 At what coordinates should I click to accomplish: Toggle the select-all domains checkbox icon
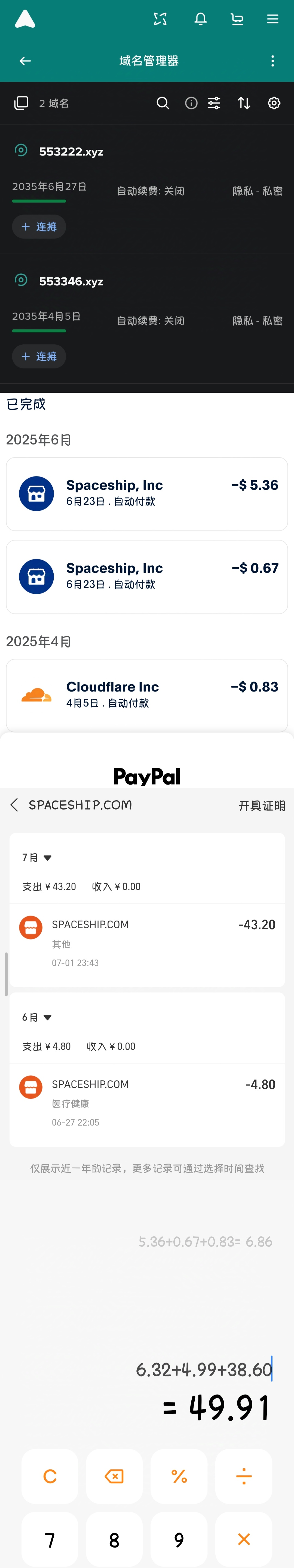point(21,103)
